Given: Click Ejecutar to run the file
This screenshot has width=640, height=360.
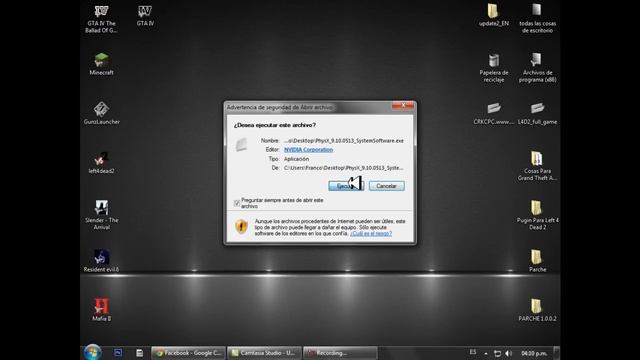Looking at the screenshot, I should [346, 186].
